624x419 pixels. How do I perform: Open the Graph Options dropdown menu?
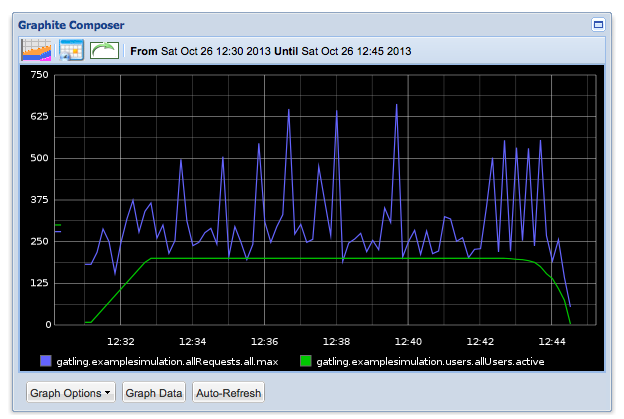pyautogui.click(x=71, y=393)
